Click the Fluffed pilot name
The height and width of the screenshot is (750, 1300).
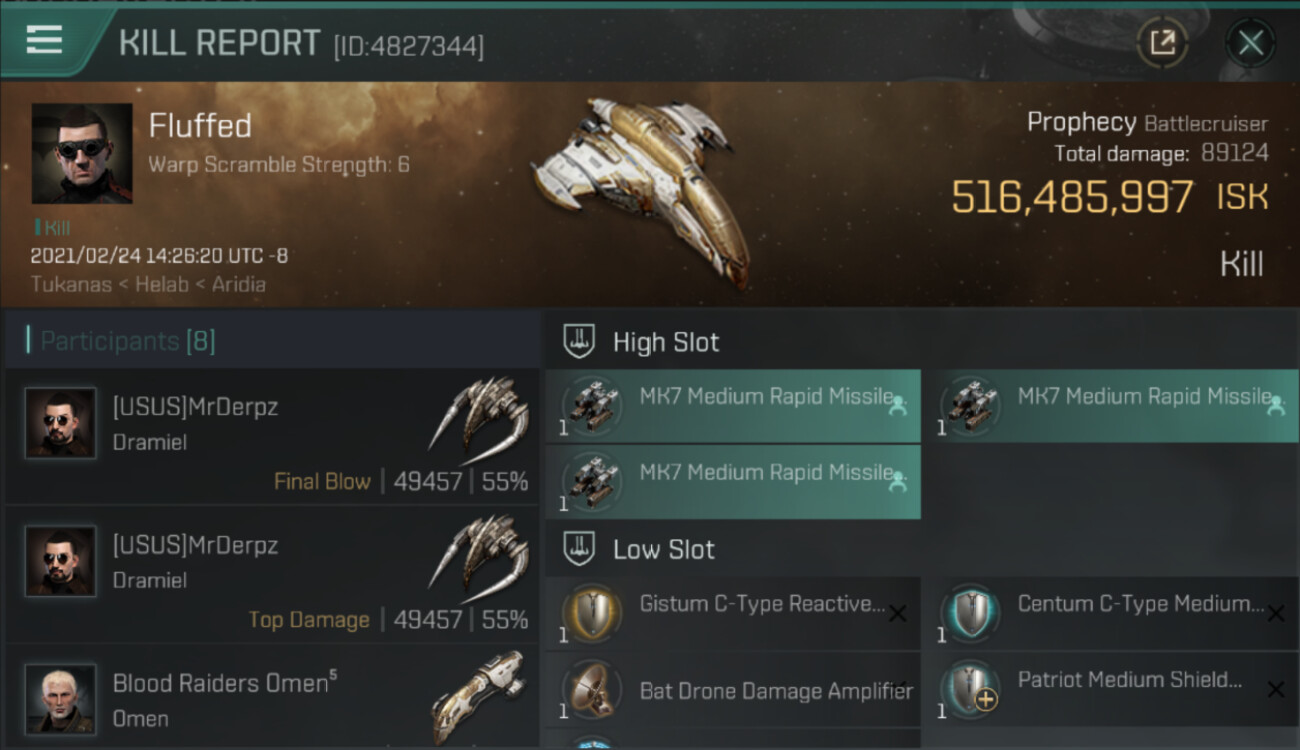[200, 126]
